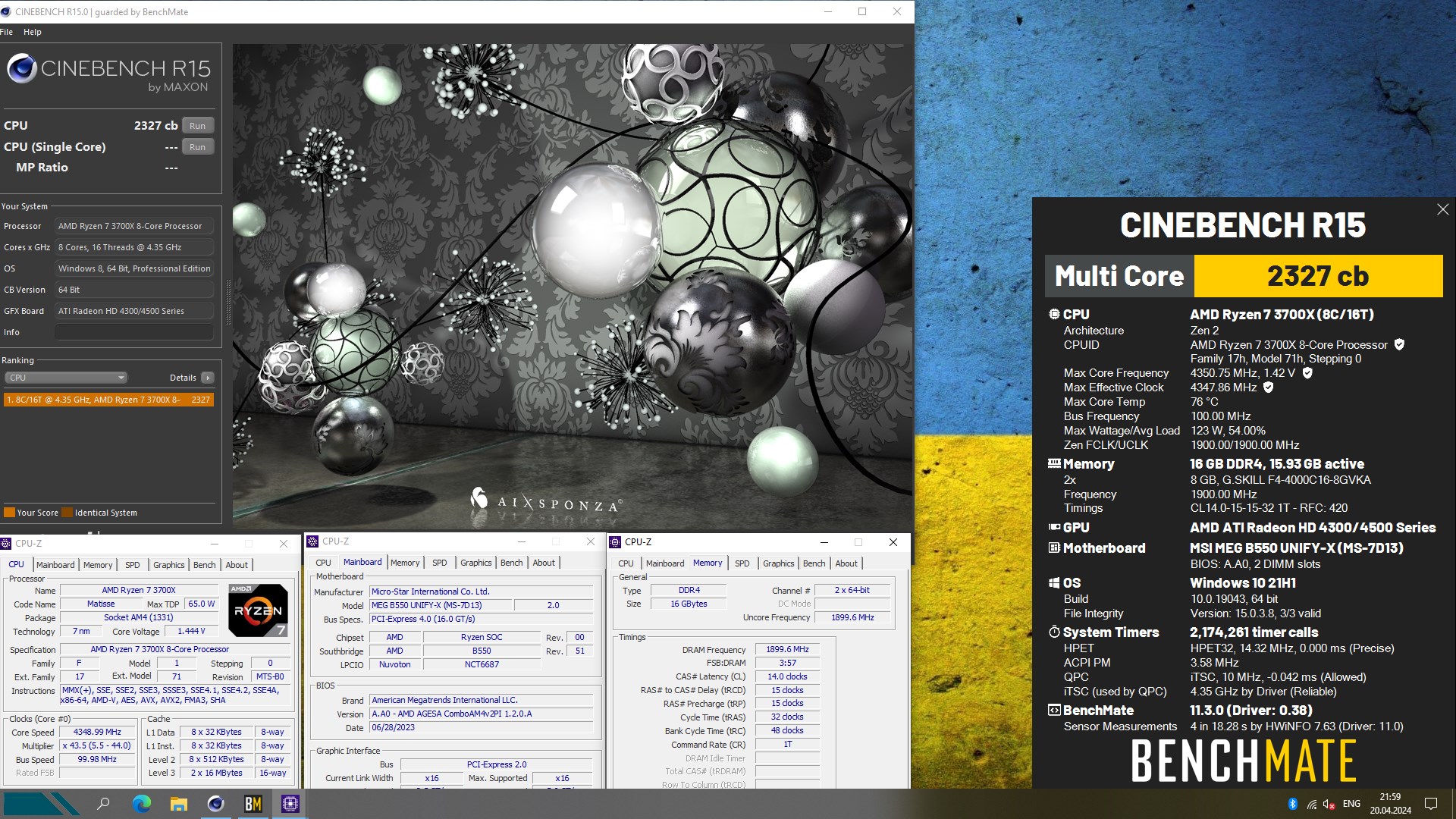Click the BENCHMATE logo text

1244,761
